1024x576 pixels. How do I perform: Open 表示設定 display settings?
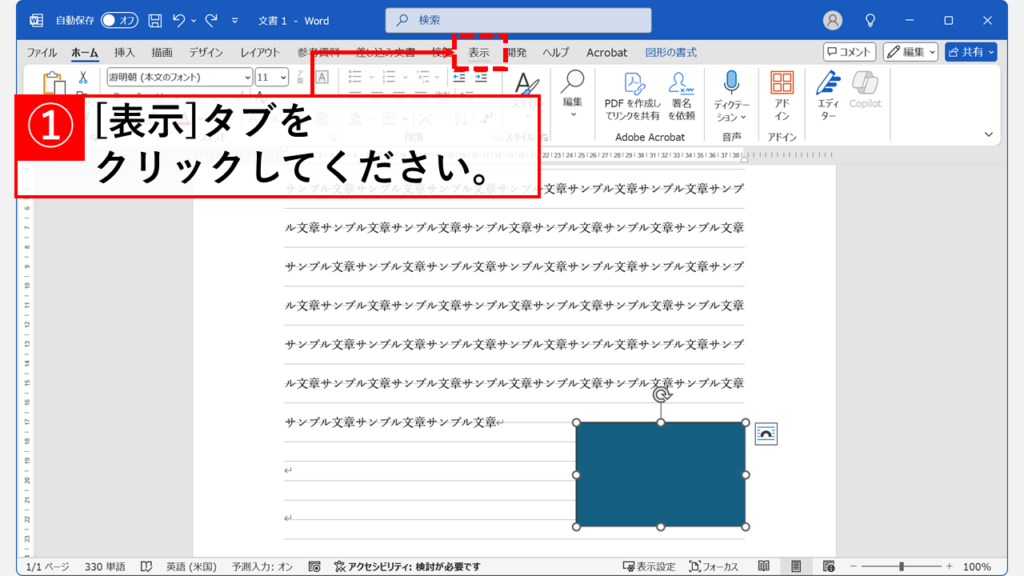click(x=648, y=566)
